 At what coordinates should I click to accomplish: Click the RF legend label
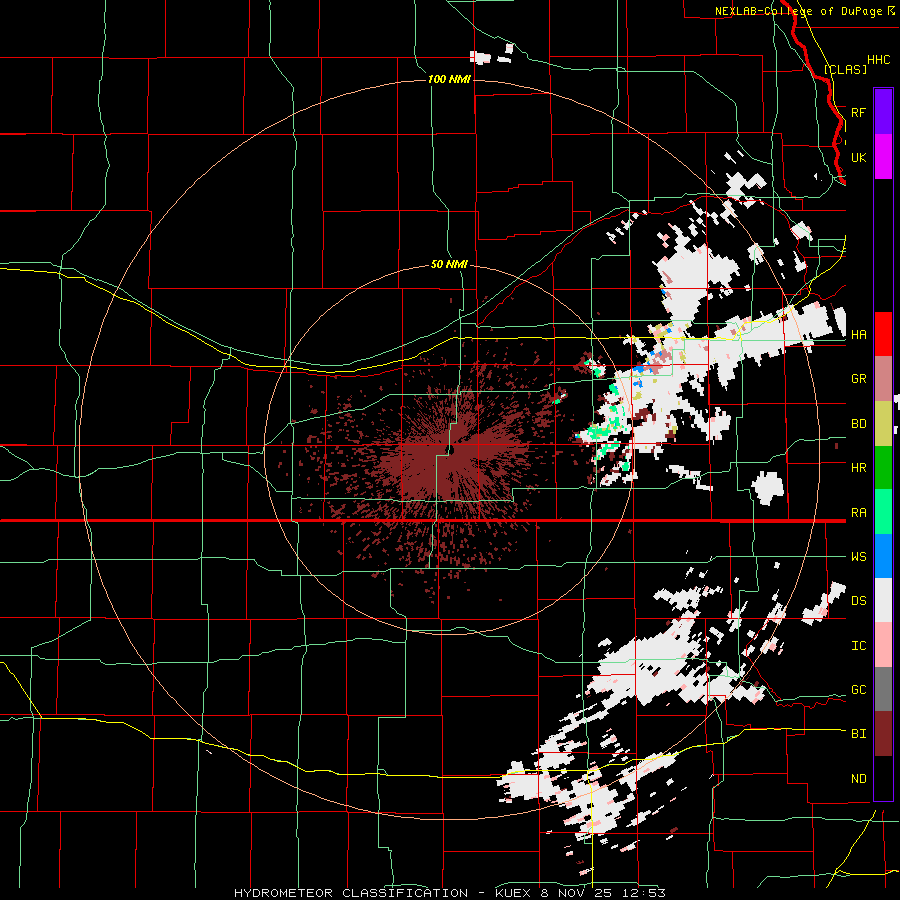(x=858, y=112)
